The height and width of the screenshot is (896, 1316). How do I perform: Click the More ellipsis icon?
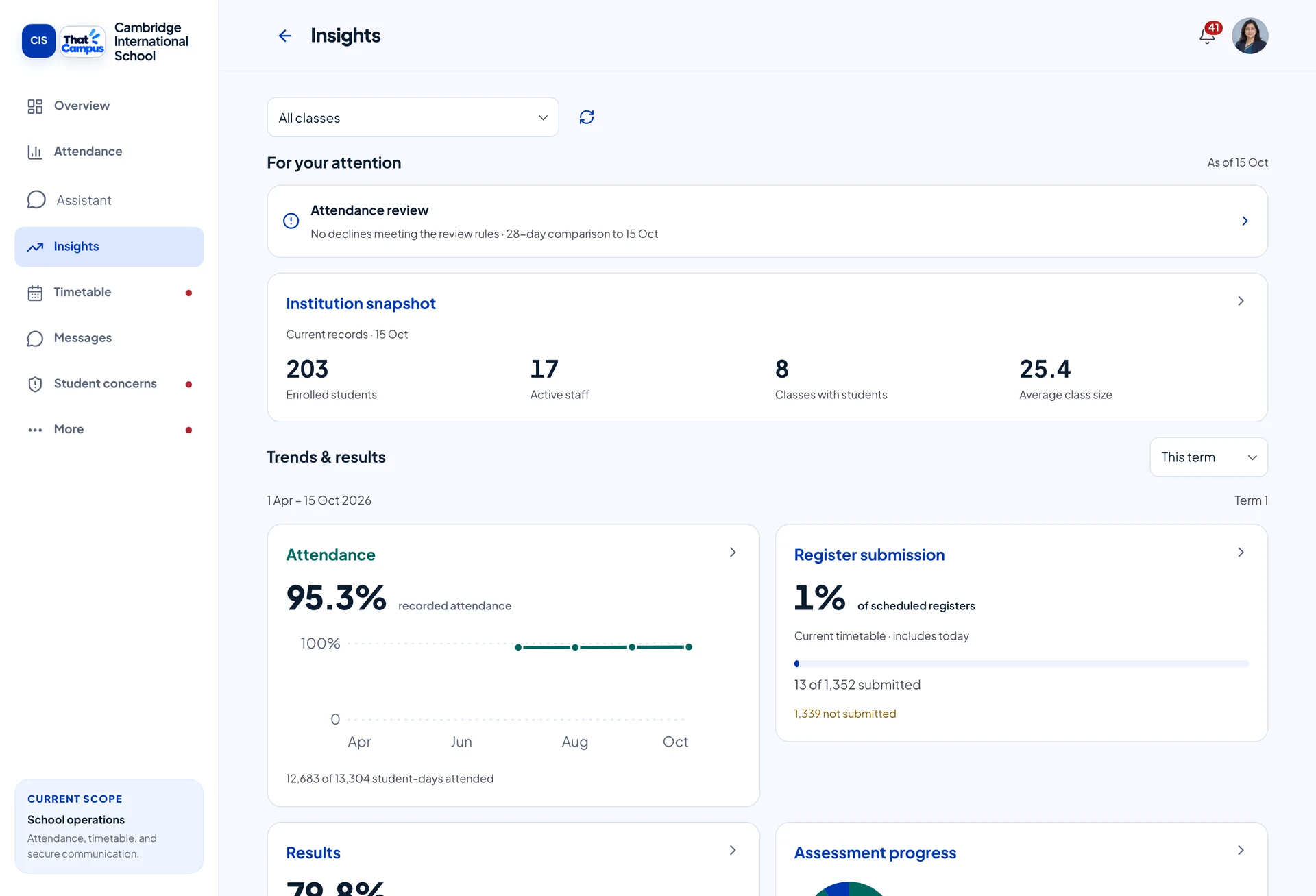pos(35,430)
